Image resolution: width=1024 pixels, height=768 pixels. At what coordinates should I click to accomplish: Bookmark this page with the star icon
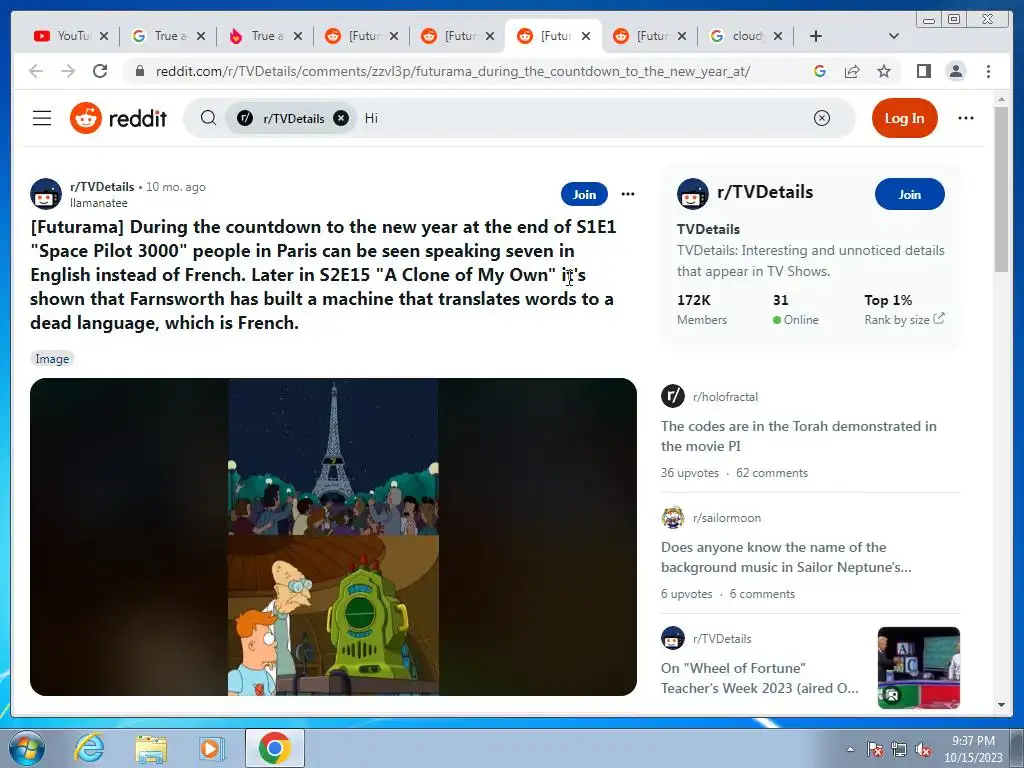coord(884,71)
